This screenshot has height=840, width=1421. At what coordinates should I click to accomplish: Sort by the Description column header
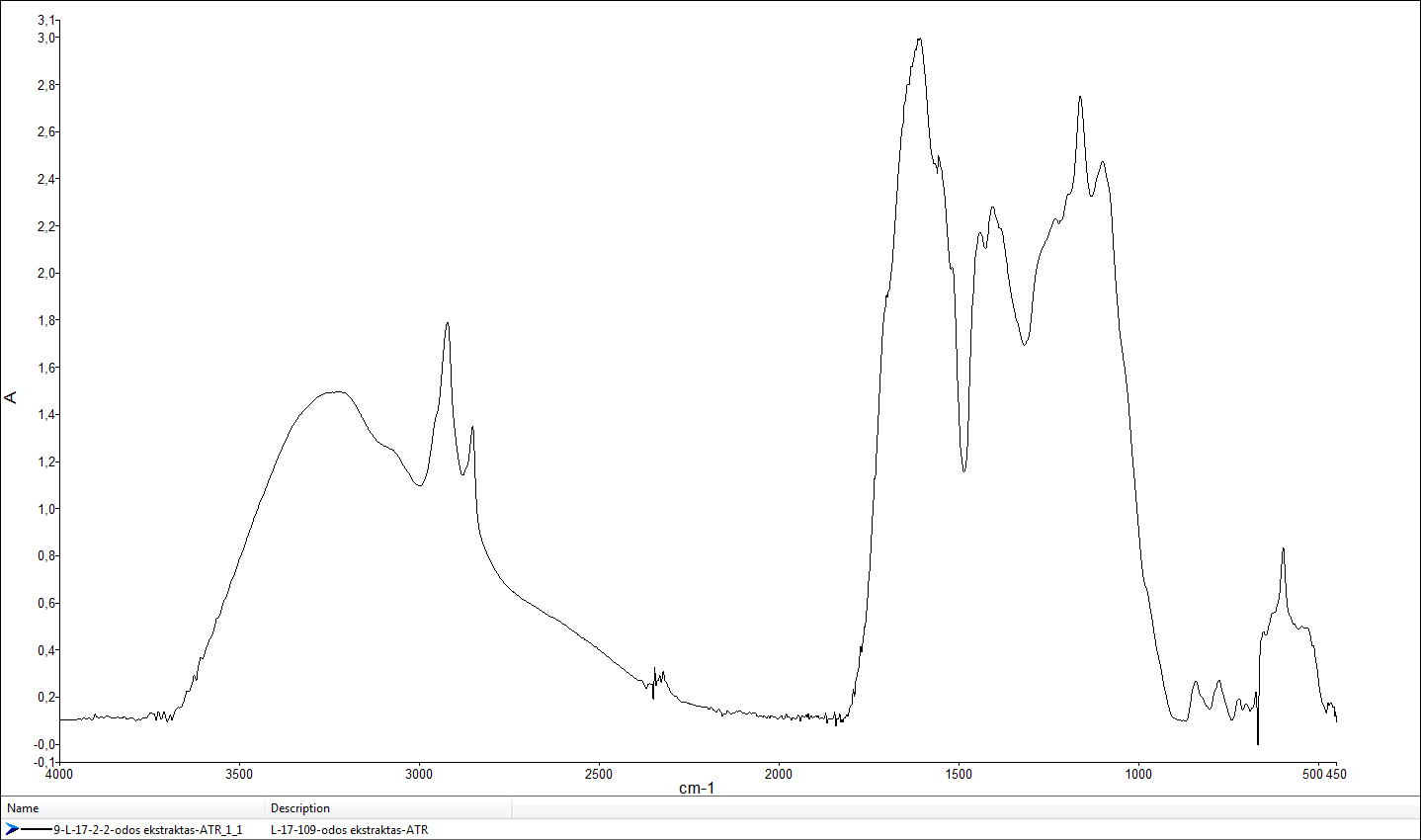pyautogui.click(x=387, y=808)
